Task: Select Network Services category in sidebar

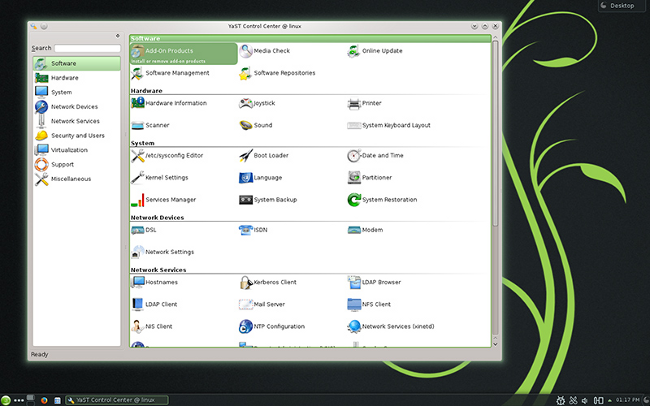Action: point(77,121)
